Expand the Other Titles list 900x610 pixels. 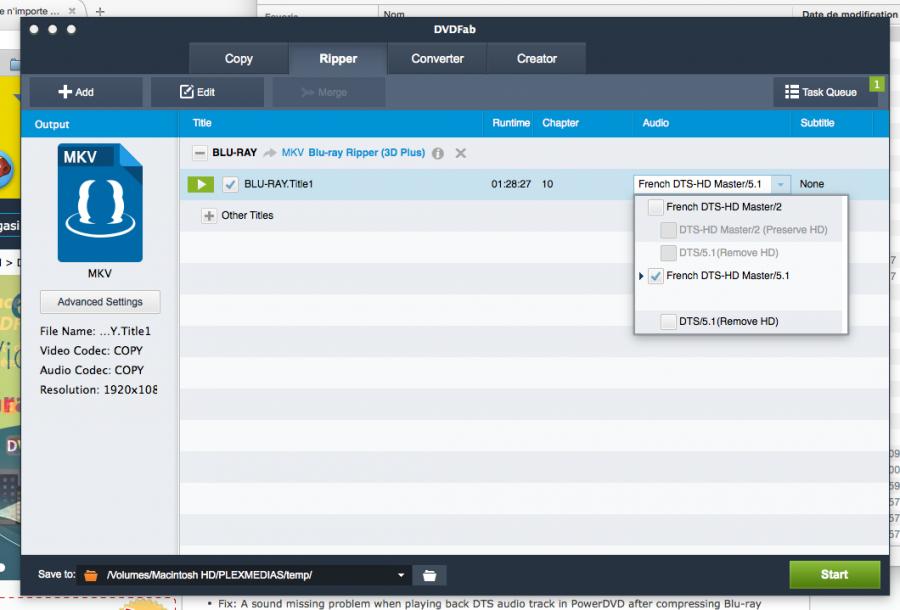click(x=209, y=216)
